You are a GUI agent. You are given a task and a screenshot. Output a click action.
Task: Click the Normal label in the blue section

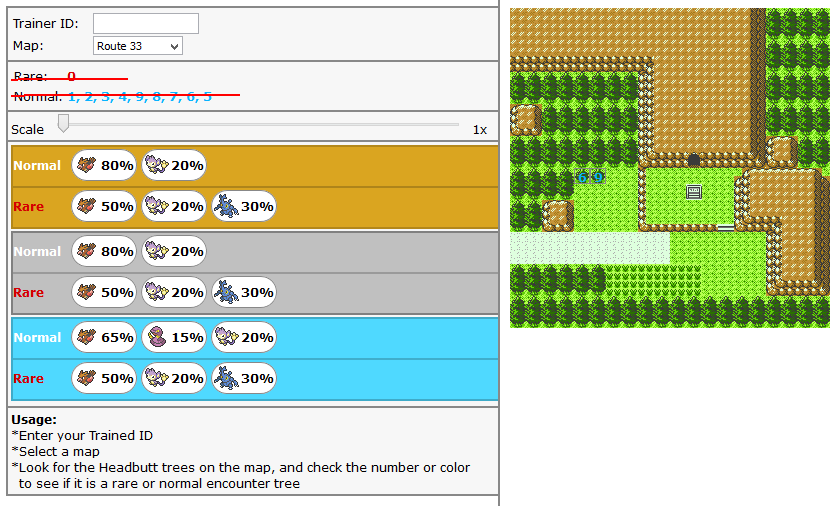click(37, 338)
